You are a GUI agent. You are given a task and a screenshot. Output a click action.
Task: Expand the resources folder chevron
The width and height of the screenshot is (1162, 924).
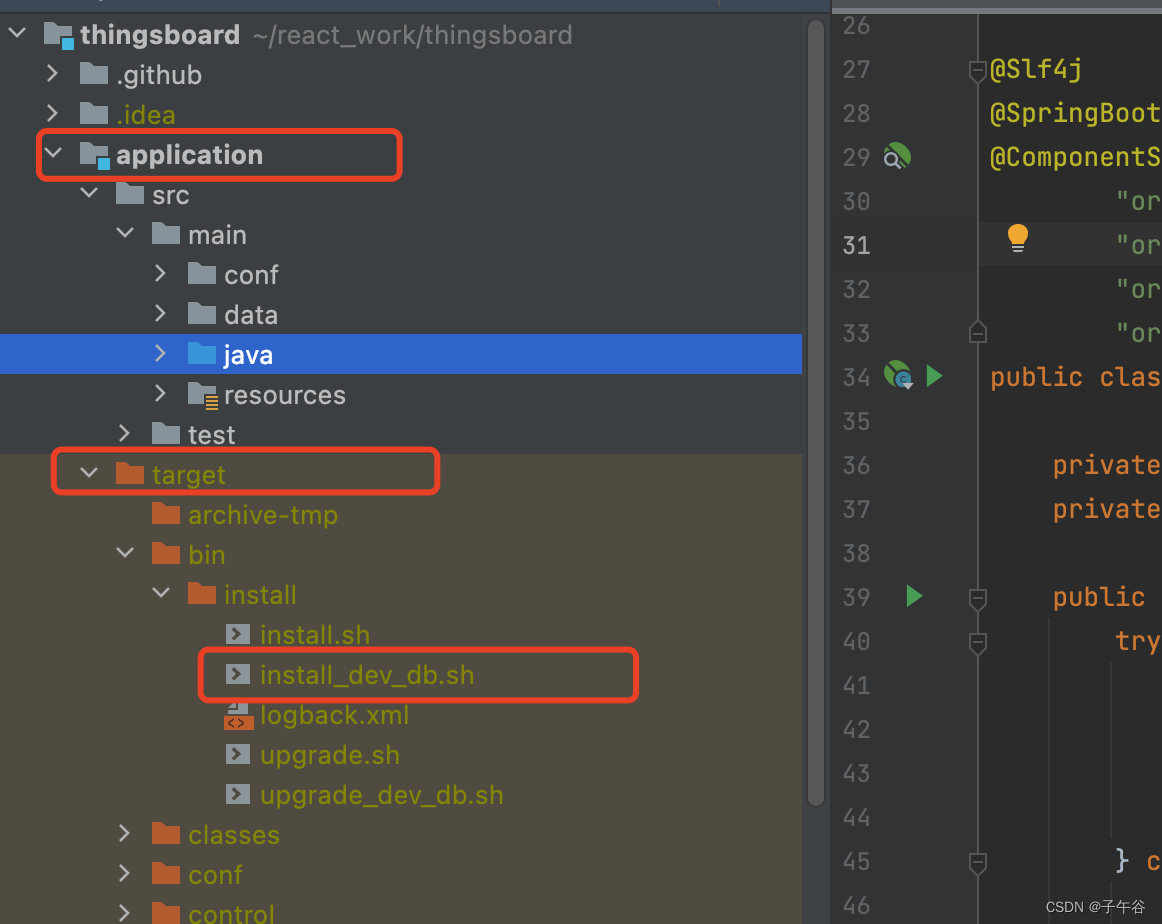coord(161,393)
